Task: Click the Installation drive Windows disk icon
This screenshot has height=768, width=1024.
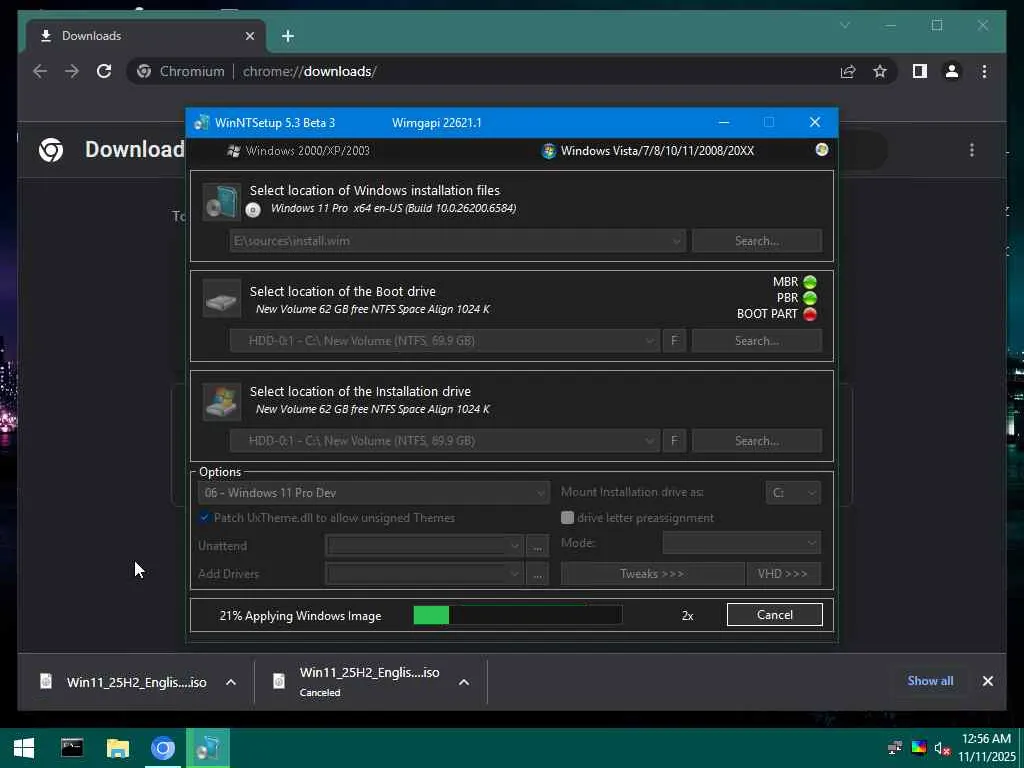Action: pos(221,401)
